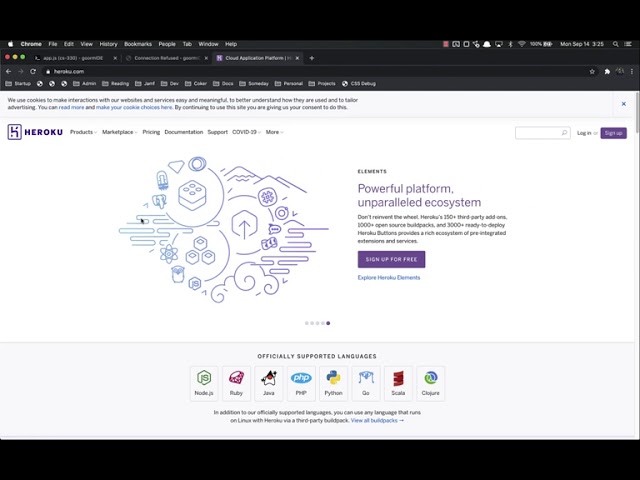Open the Chrome History menu
640x480 pixels.
pos(108,44)
